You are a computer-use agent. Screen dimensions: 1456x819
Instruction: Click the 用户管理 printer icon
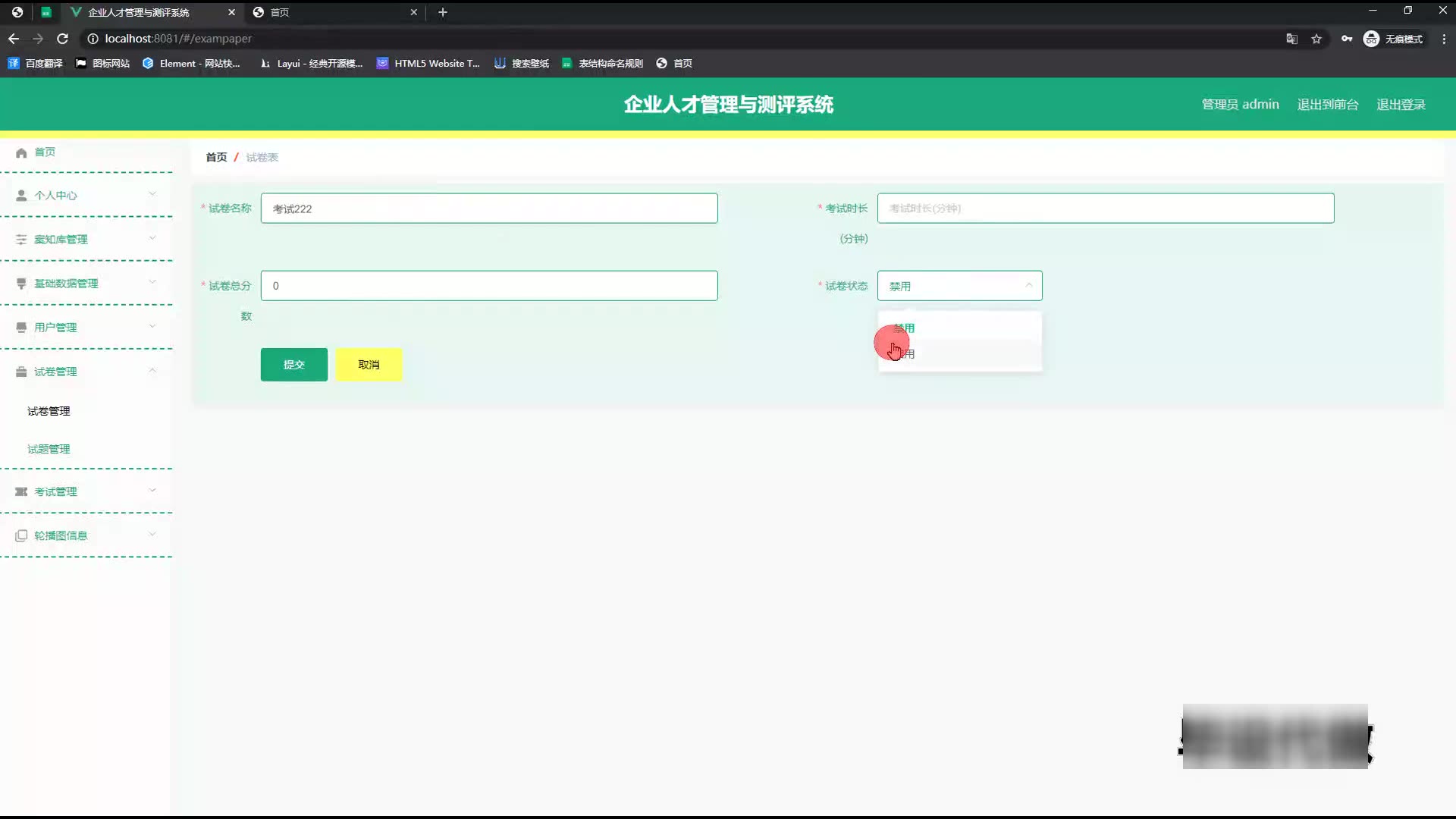(x=21, y=328)
